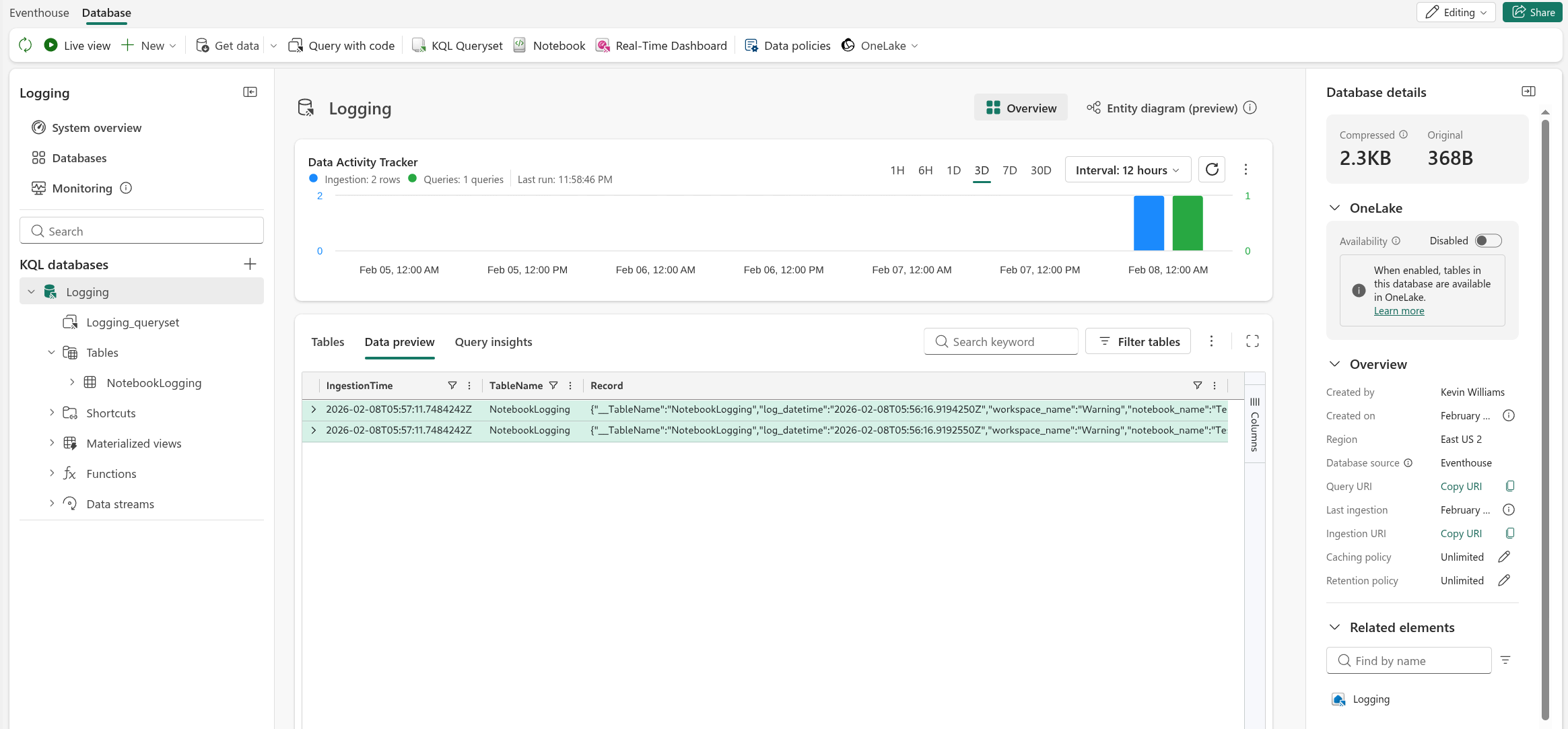Click the Search keyword field
Viewport: 1568px width, 729px height.
1000,342
